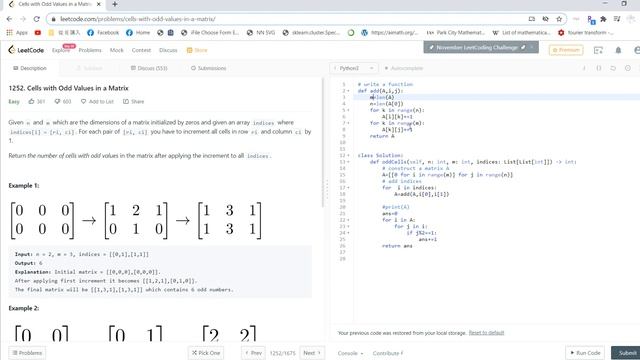The width and height of the screenshot is (640, 360).
Task: Open the Explore nav item
Action: pos(61,50)
